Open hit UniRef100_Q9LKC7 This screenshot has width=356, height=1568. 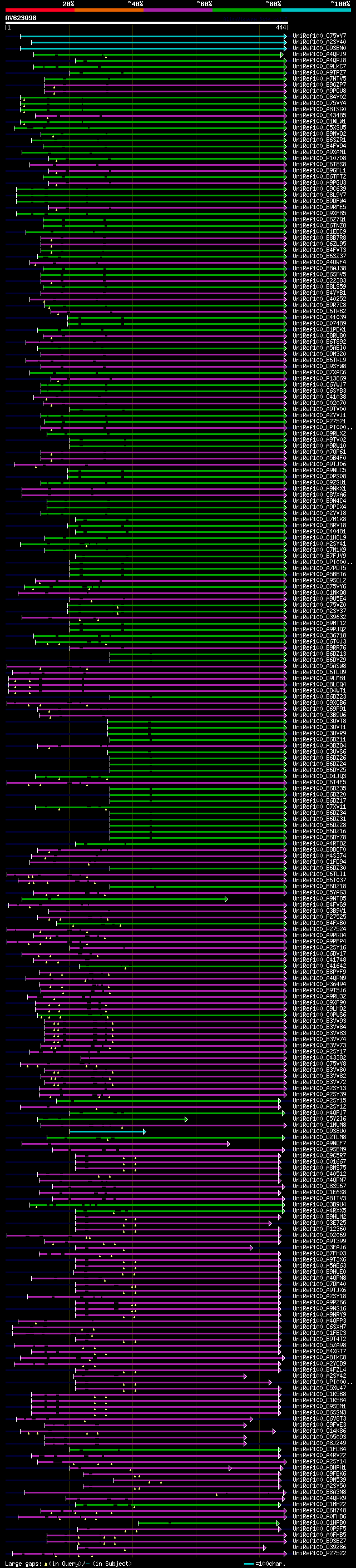point(319,66)
